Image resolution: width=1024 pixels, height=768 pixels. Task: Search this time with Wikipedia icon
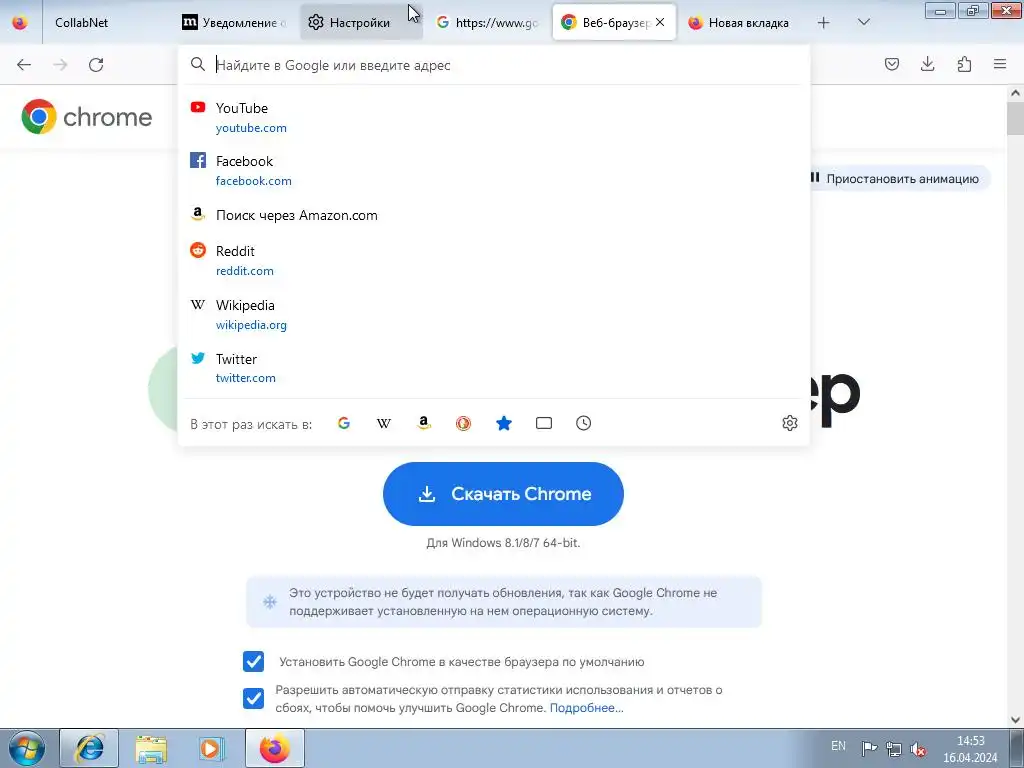click(383, 423)
